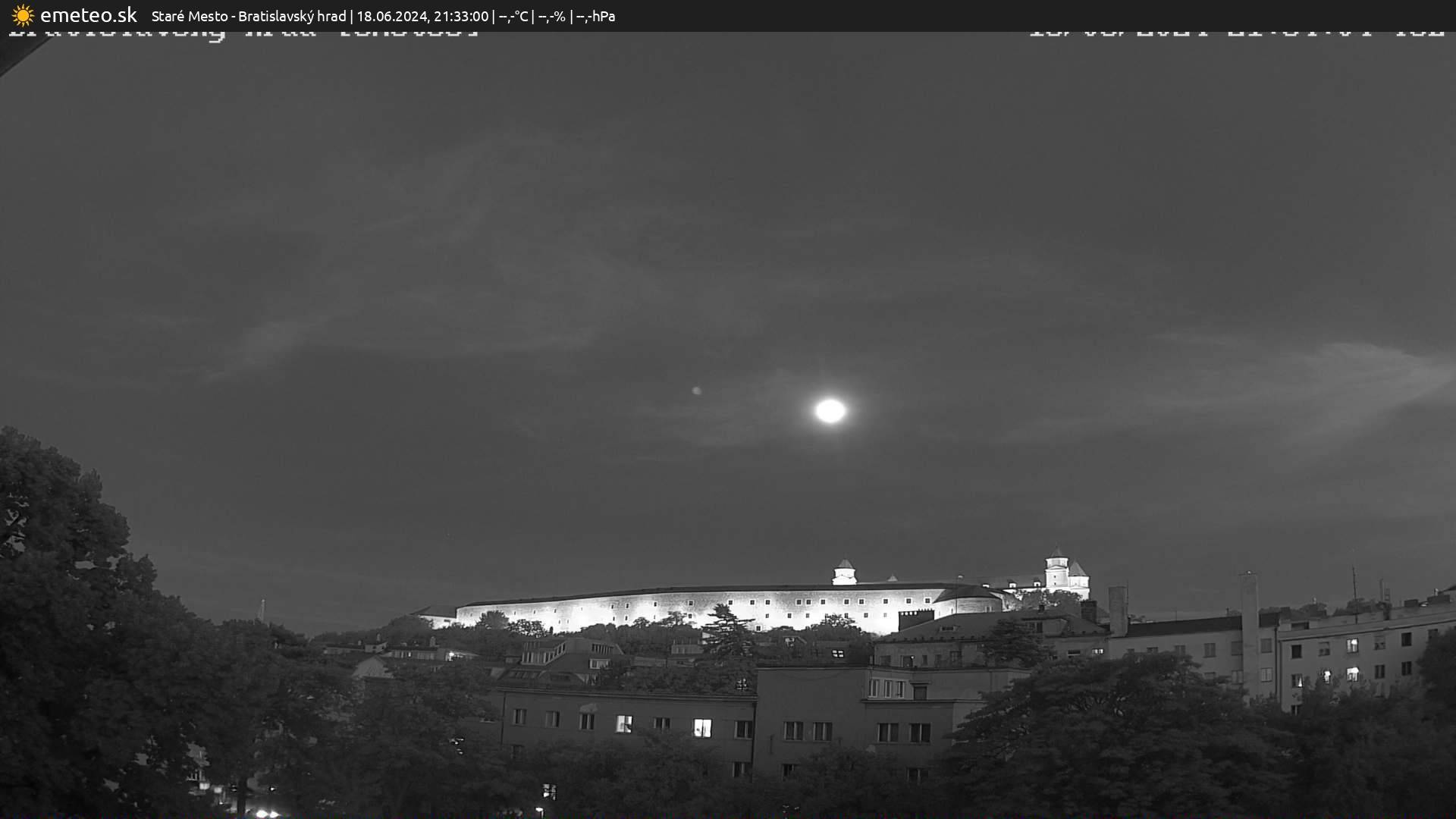Image resolution: width=1456 pixels, height=819 pixels.
Task: Click the humidity % reading
Action: (551, 16)
